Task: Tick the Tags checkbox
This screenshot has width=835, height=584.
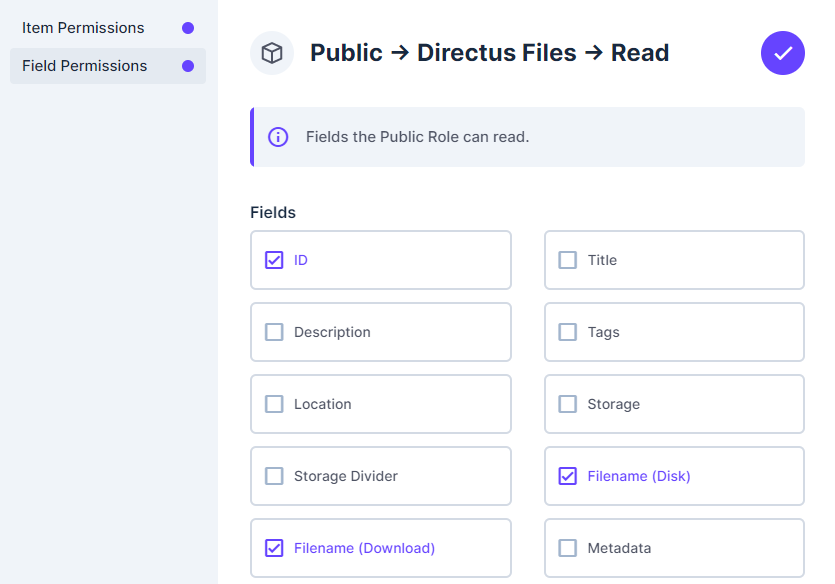Action: (x=568, y=332)
